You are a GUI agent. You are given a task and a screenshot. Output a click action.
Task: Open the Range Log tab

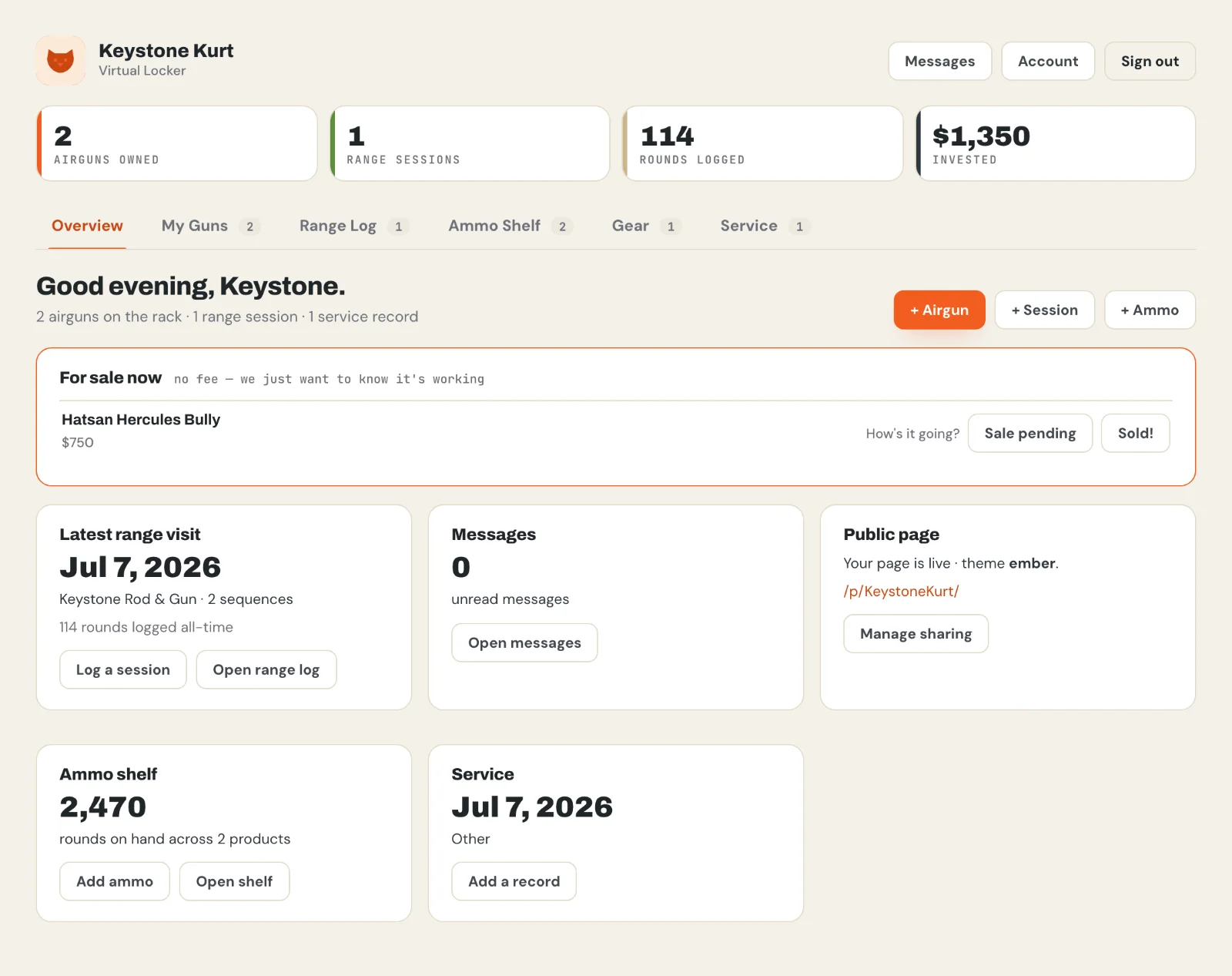[x=353, y=226]
